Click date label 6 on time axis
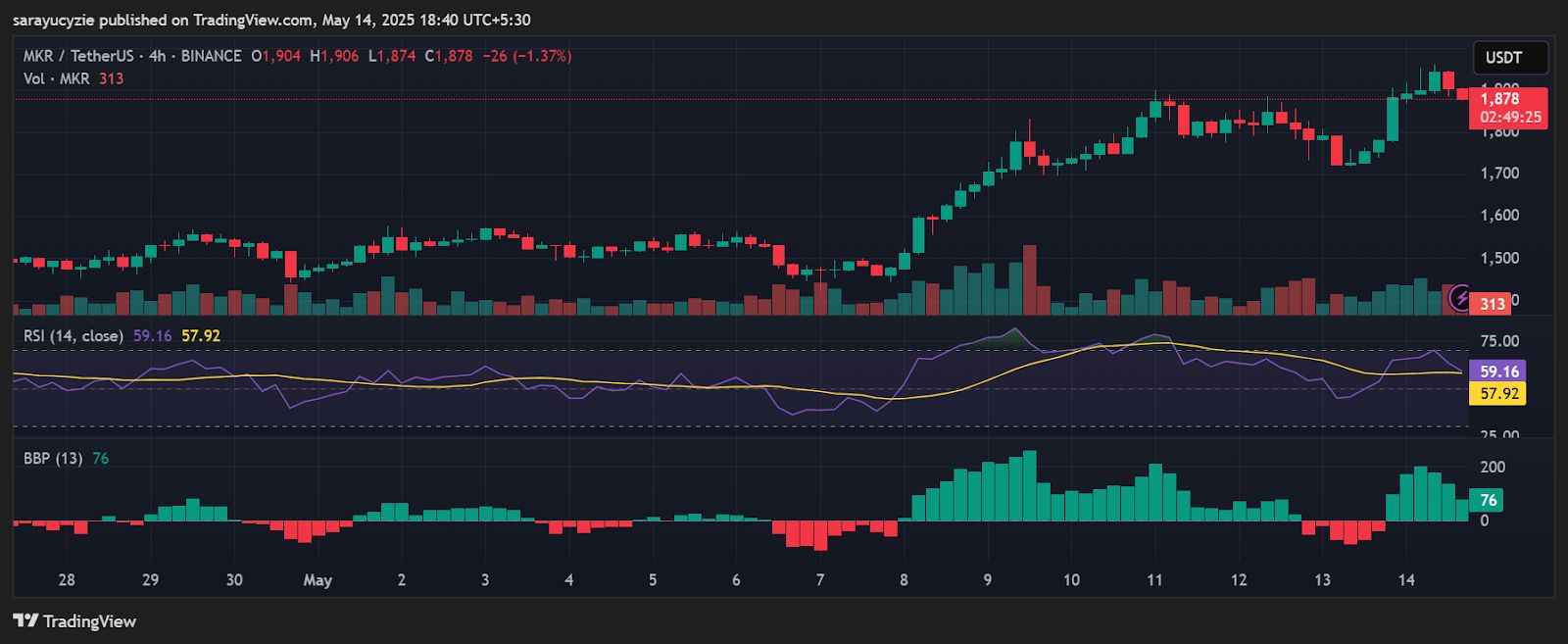The image size is (1568, 644). coord(736,579)
